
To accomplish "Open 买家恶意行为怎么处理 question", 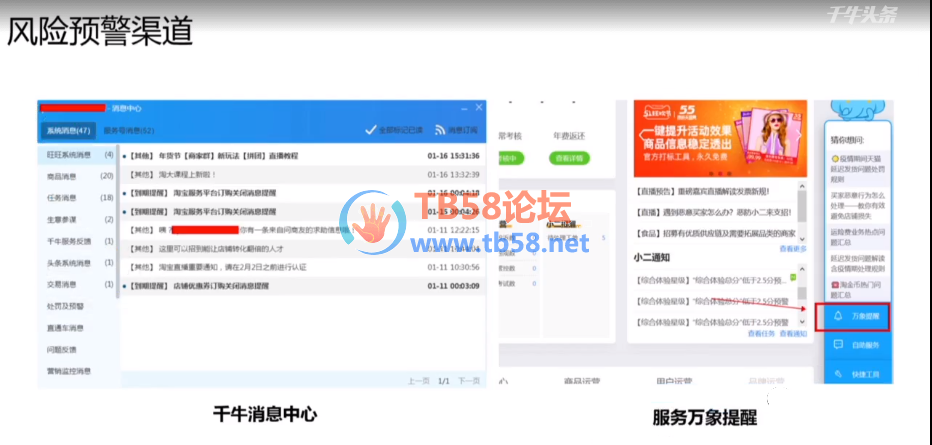I will [859, 204].
